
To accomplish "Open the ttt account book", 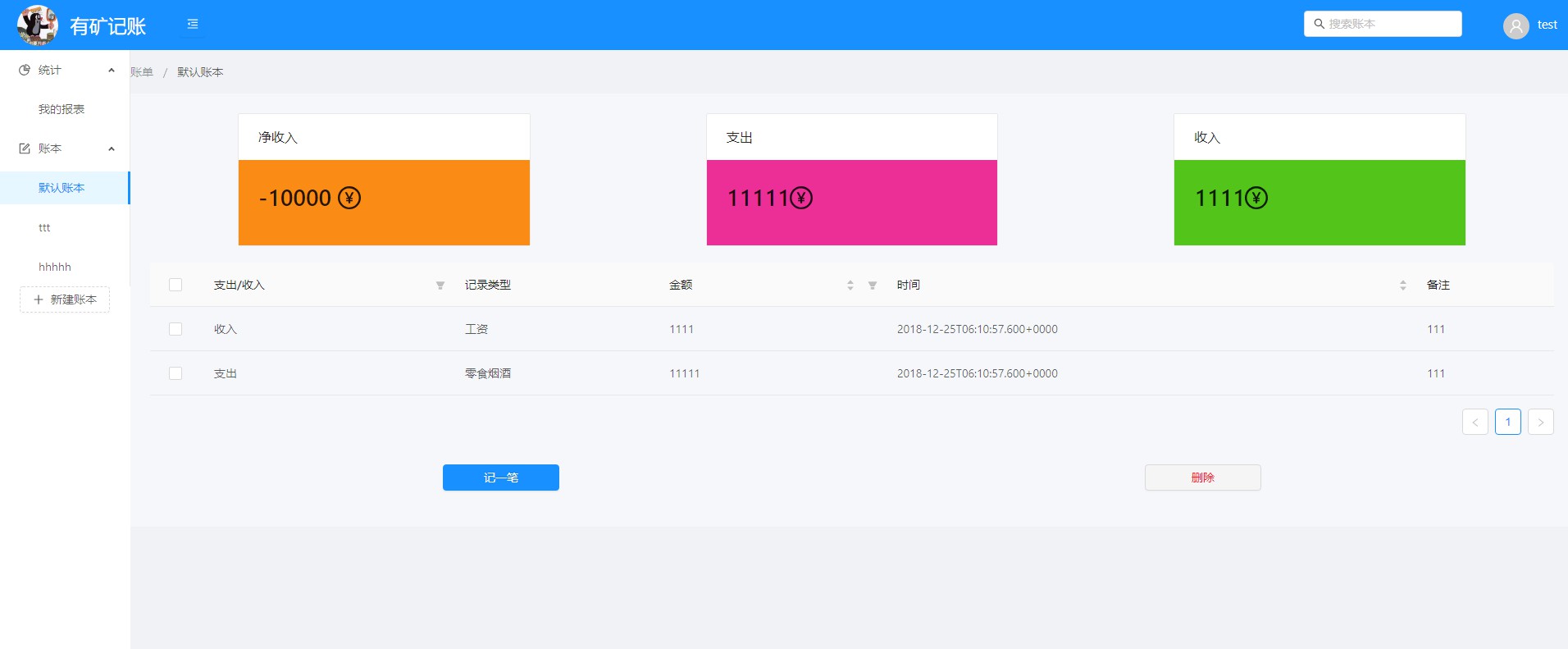I will (x=65, y=227).
